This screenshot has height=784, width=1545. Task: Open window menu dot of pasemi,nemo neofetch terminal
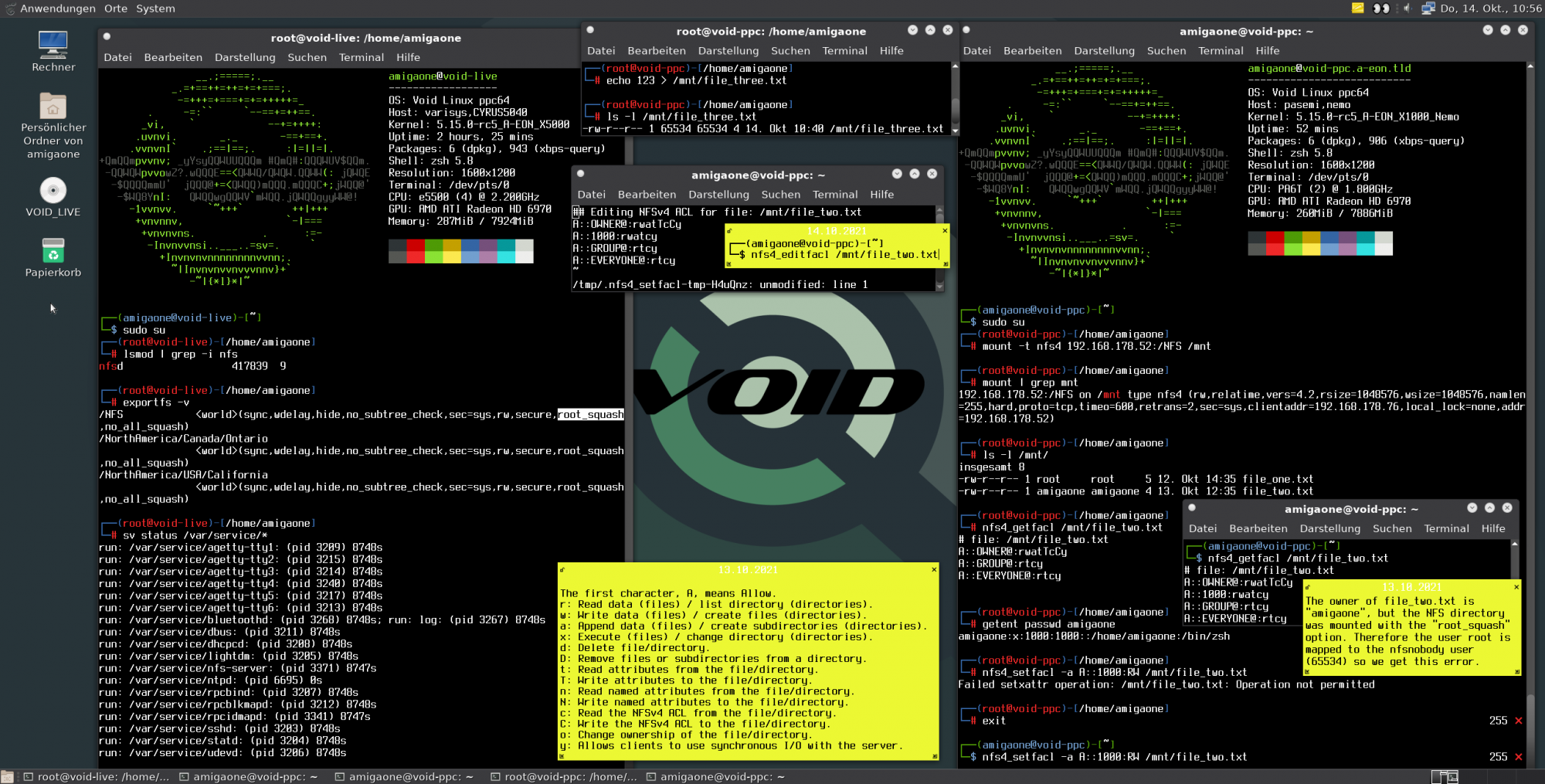(x=966, y=30)
